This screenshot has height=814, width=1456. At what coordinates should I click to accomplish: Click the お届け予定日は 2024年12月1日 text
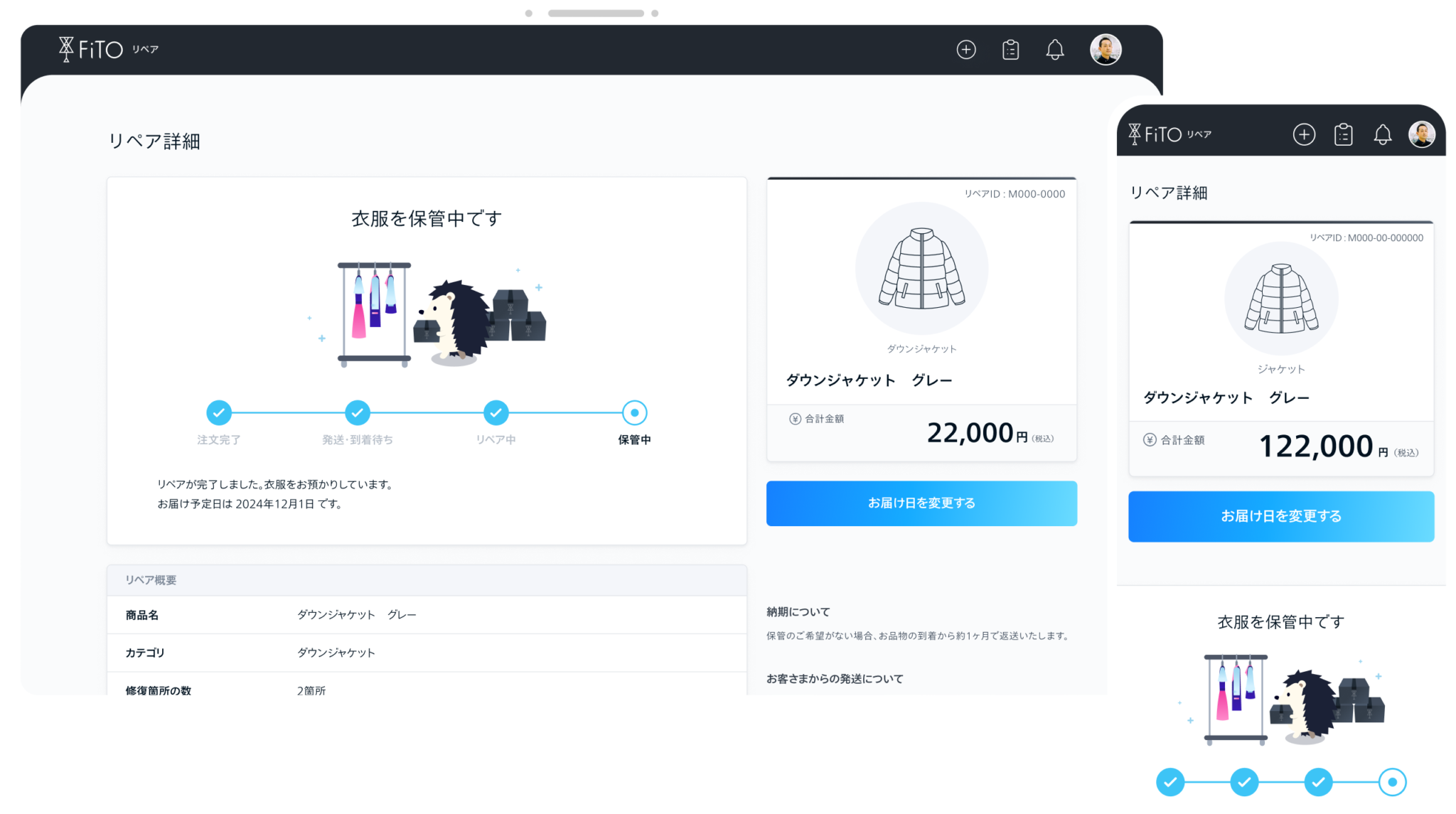250,504
